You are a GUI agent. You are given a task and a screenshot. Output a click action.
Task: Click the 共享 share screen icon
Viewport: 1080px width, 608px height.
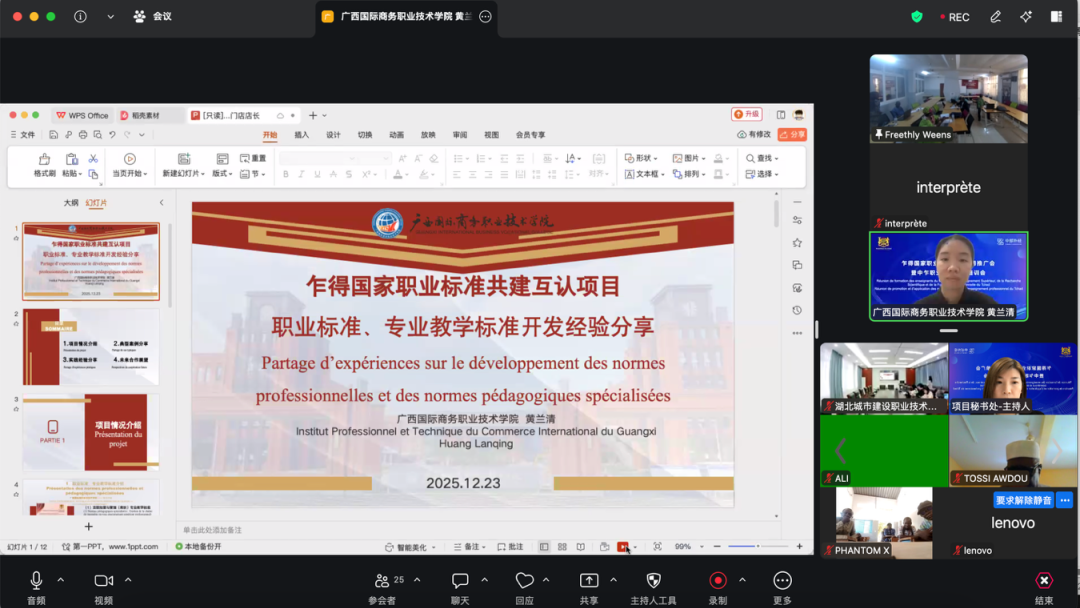(589, 581)
